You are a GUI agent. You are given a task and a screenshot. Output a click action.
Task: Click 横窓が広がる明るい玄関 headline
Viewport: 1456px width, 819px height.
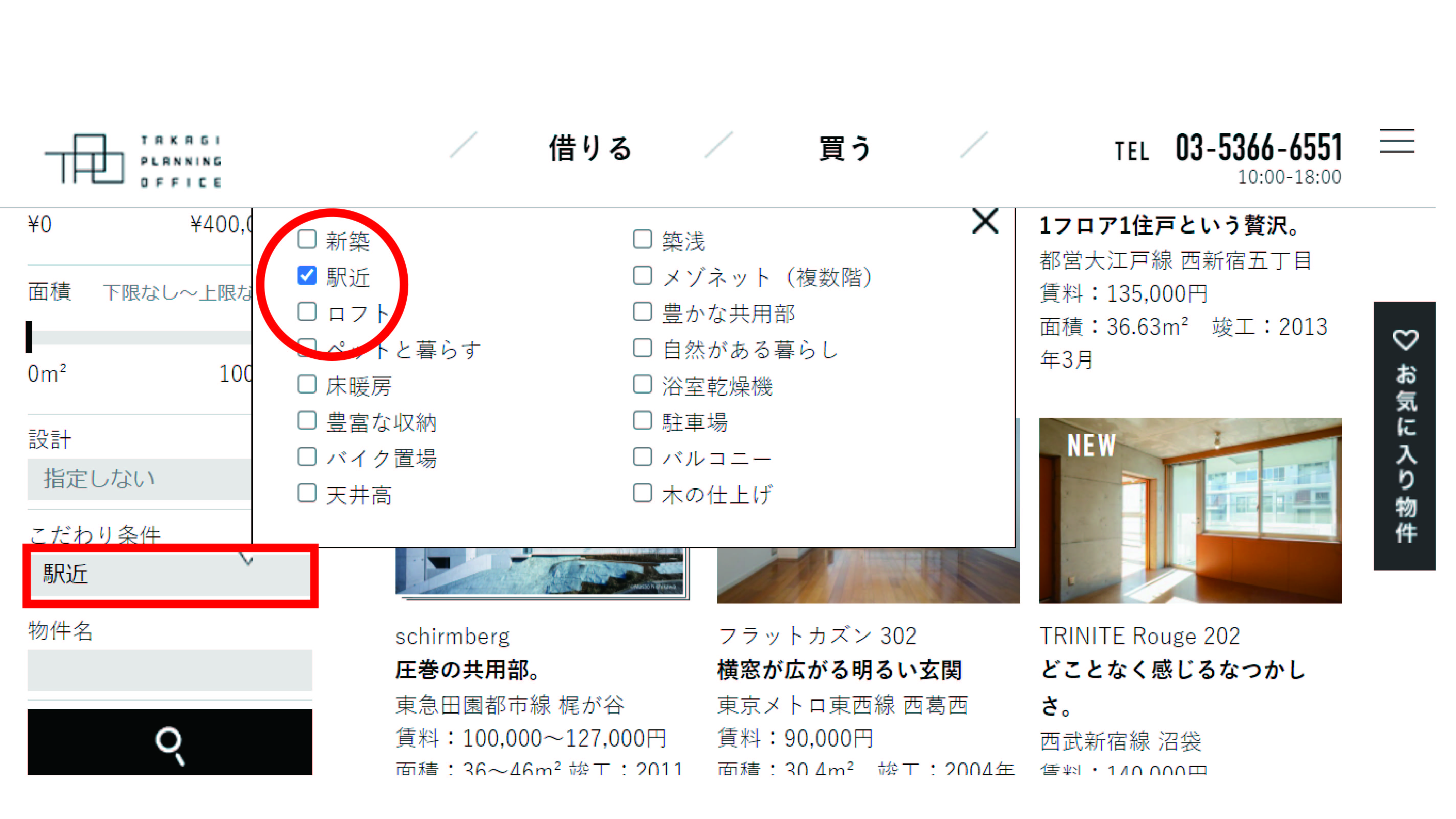pyautogui.click(x=840, y=670)
